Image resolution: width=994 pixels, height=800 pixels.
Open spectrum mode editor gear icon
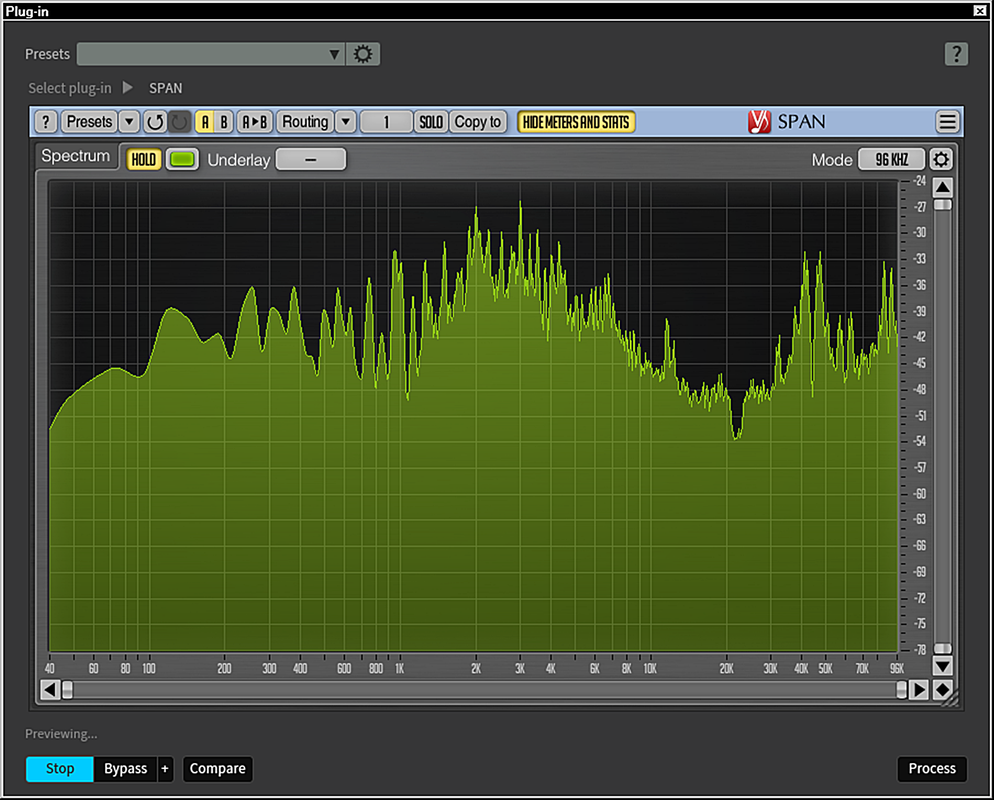941,159
